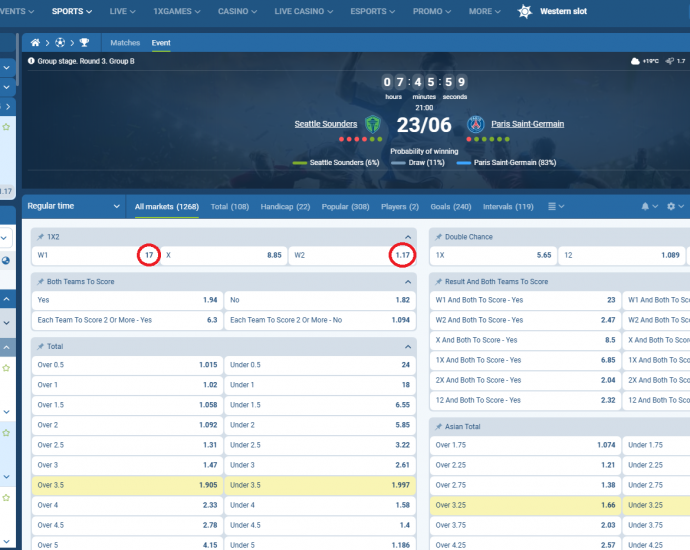Viewport: 690px width, 550px height.
Task: Select Under 4.5 at 1.4
Action: click(x=320, y=525)
